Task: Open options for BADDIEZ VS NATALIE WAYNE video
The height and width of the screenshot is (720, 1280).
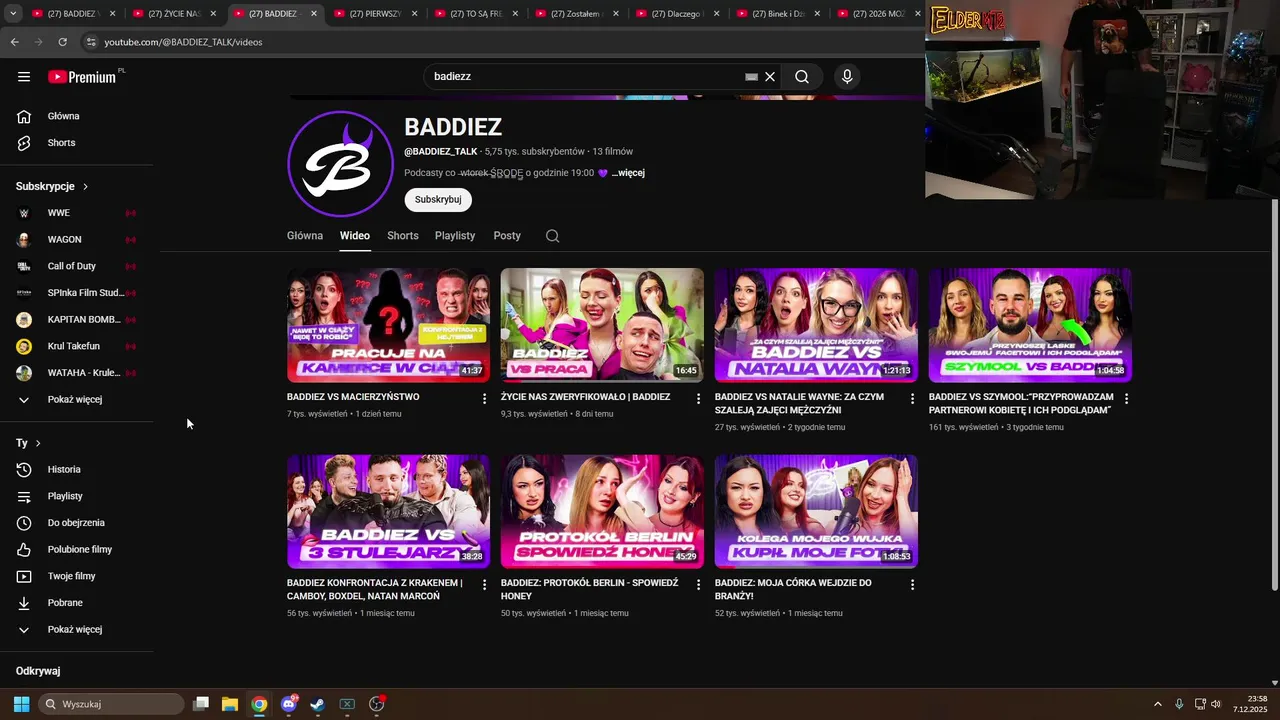Action: pyautogui.click(x=912, y=399)
